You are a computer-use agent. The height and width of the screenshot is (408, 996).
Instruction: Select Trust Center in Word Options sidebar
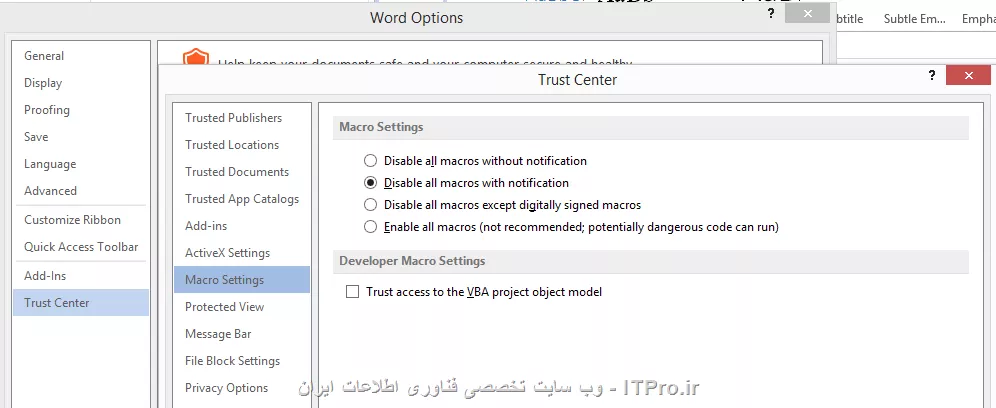pos(81,303)
